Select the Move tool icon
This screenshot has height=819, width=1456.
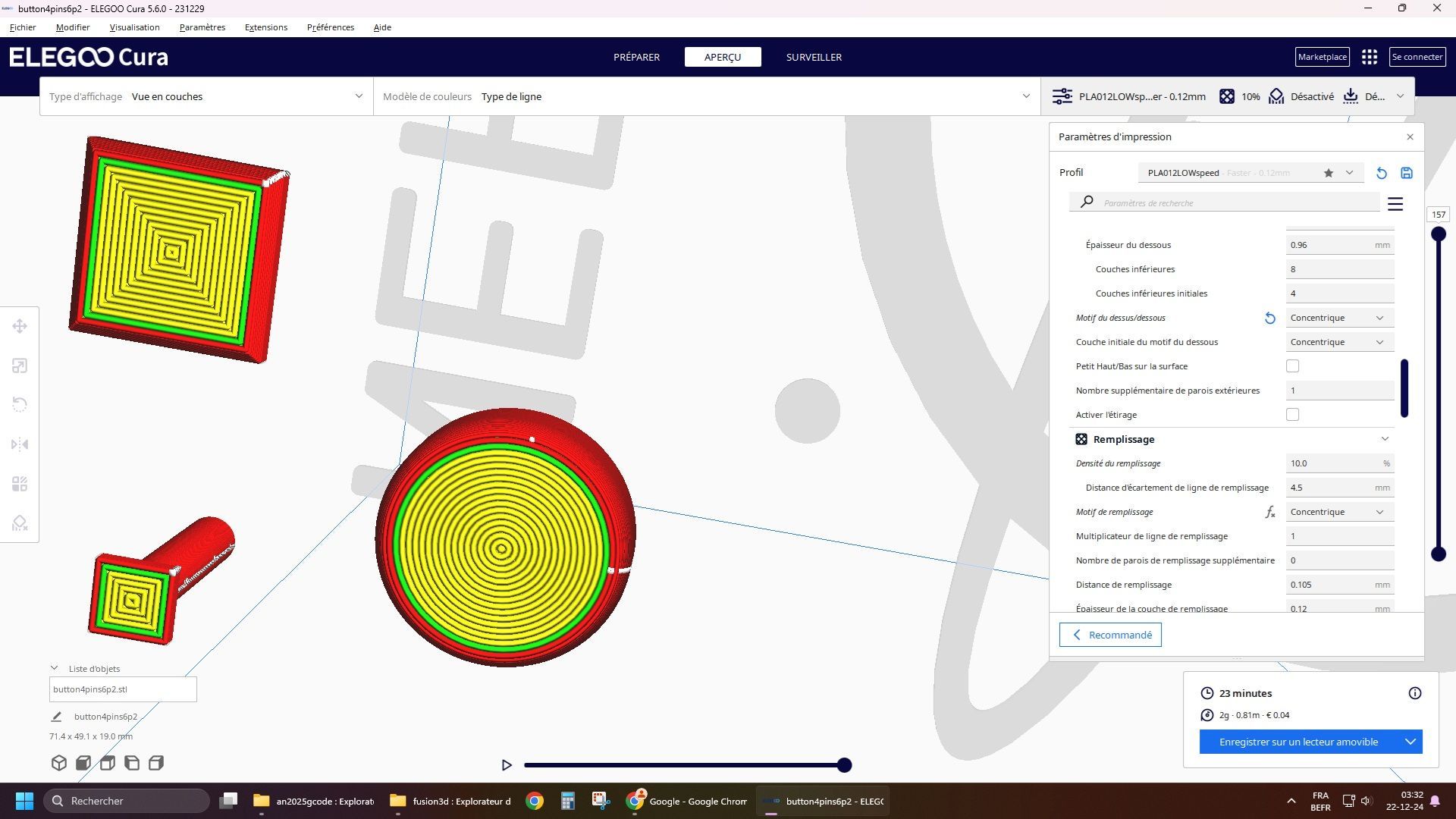click(20, 326)
